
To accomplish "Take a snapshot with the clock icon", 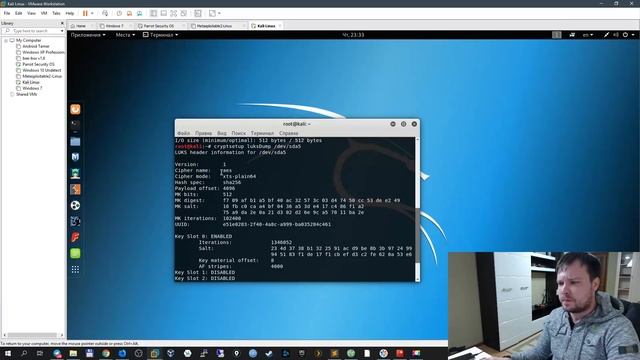I will pos(119,13).
